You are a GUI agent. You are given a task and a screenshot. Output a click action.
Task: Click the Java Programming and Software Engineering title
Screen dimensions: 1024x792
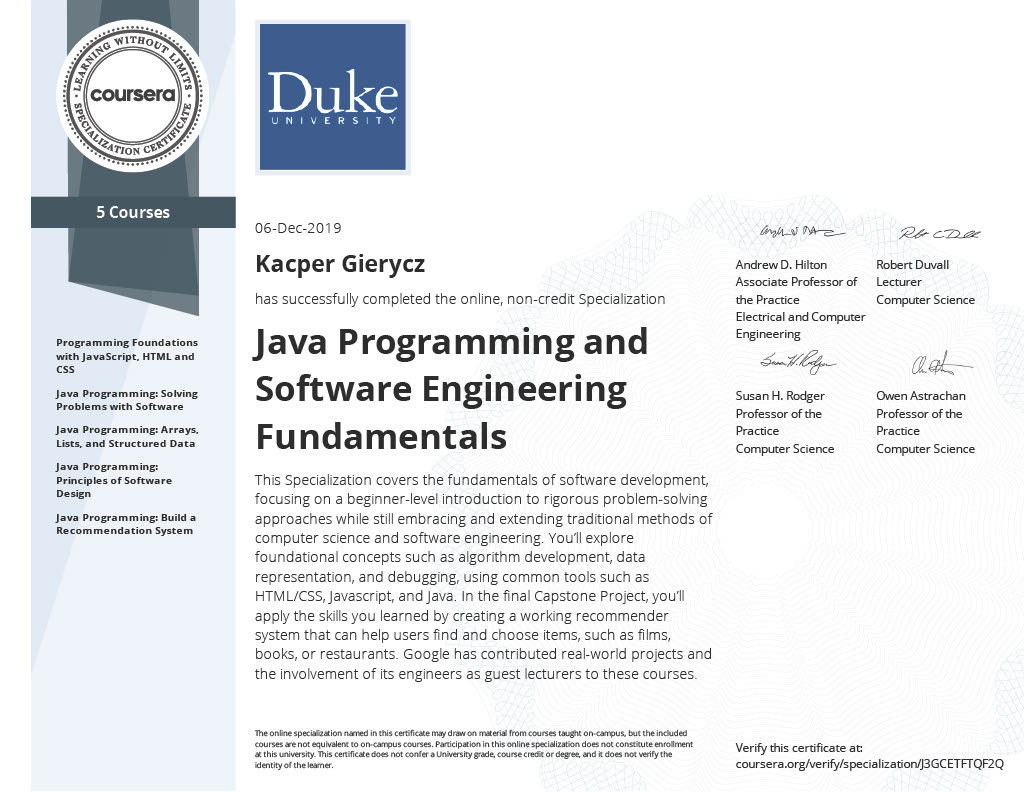coord(451,388)
